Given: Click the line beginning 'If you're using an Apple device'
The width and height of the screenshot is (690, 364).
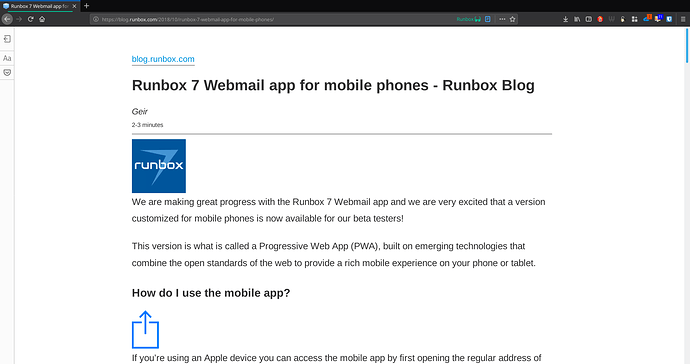Looking at the screenshot, I should point(337,358).
